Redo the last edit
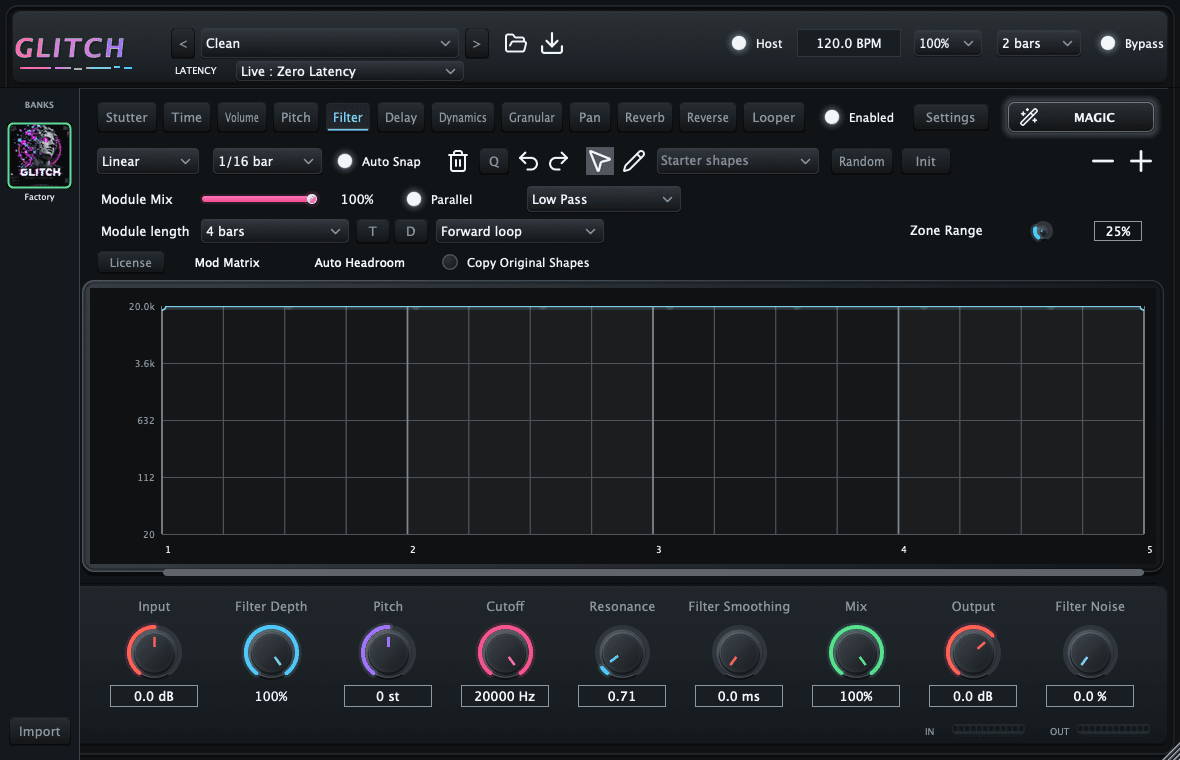The width and height of the screenshot is (1180, 760). point(558,161)
